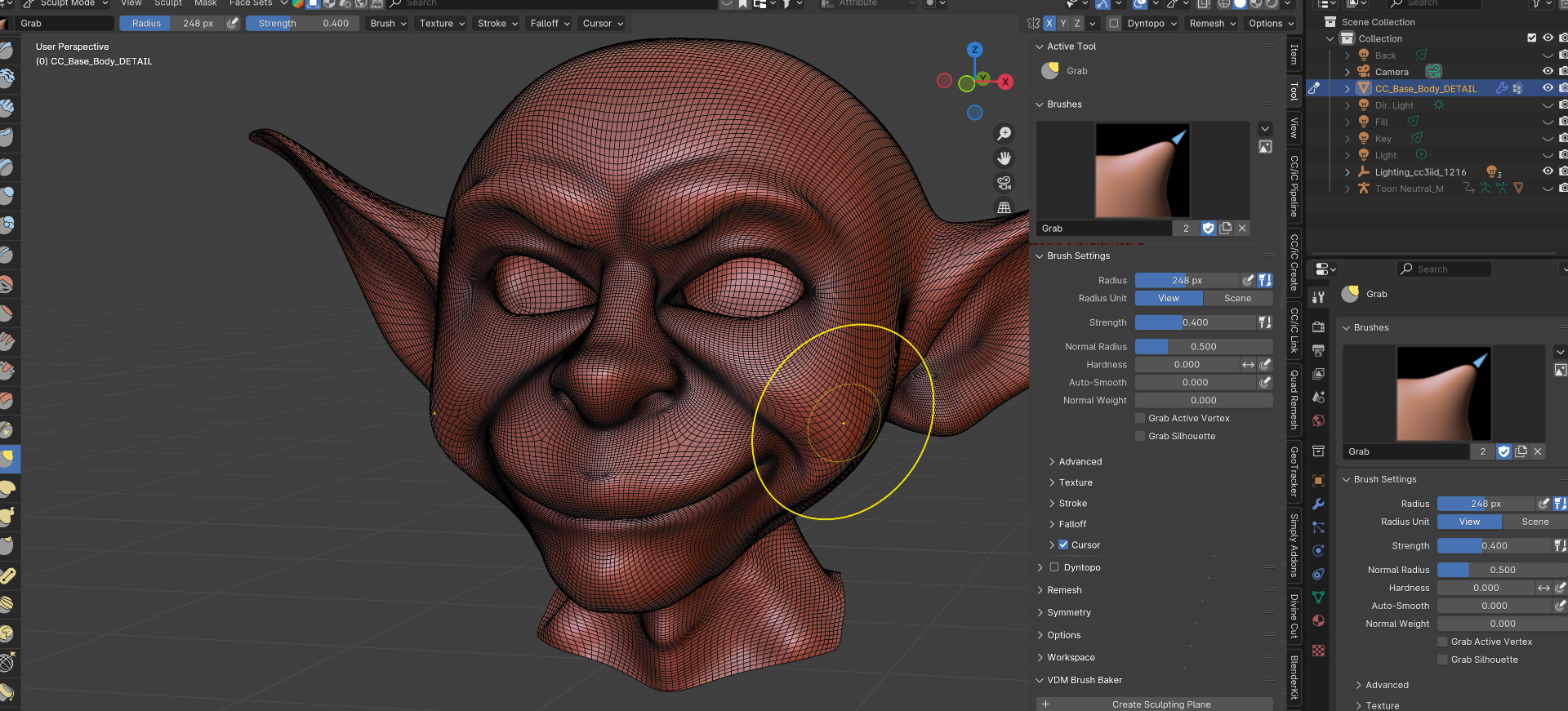Duplicate the Grab brush in the sidebar Brushes panel

(1226, 229)
